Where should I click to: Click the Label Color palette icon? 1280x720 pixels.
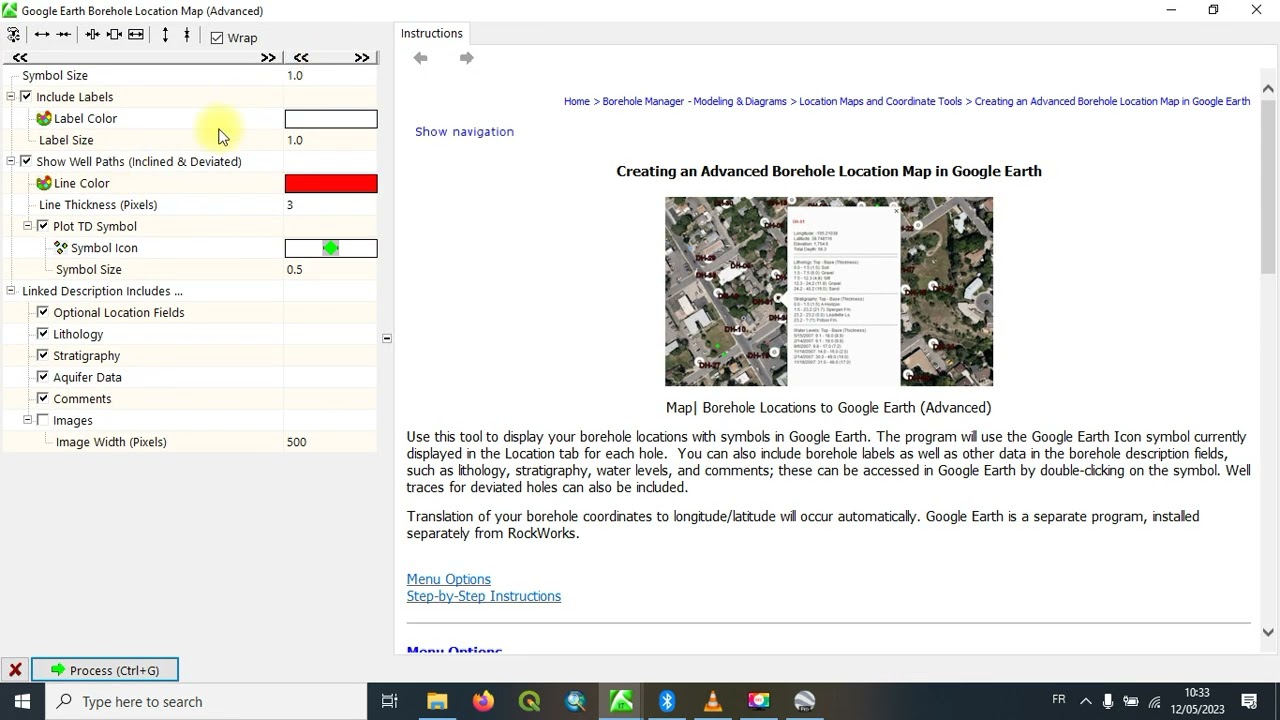(44, 118)
